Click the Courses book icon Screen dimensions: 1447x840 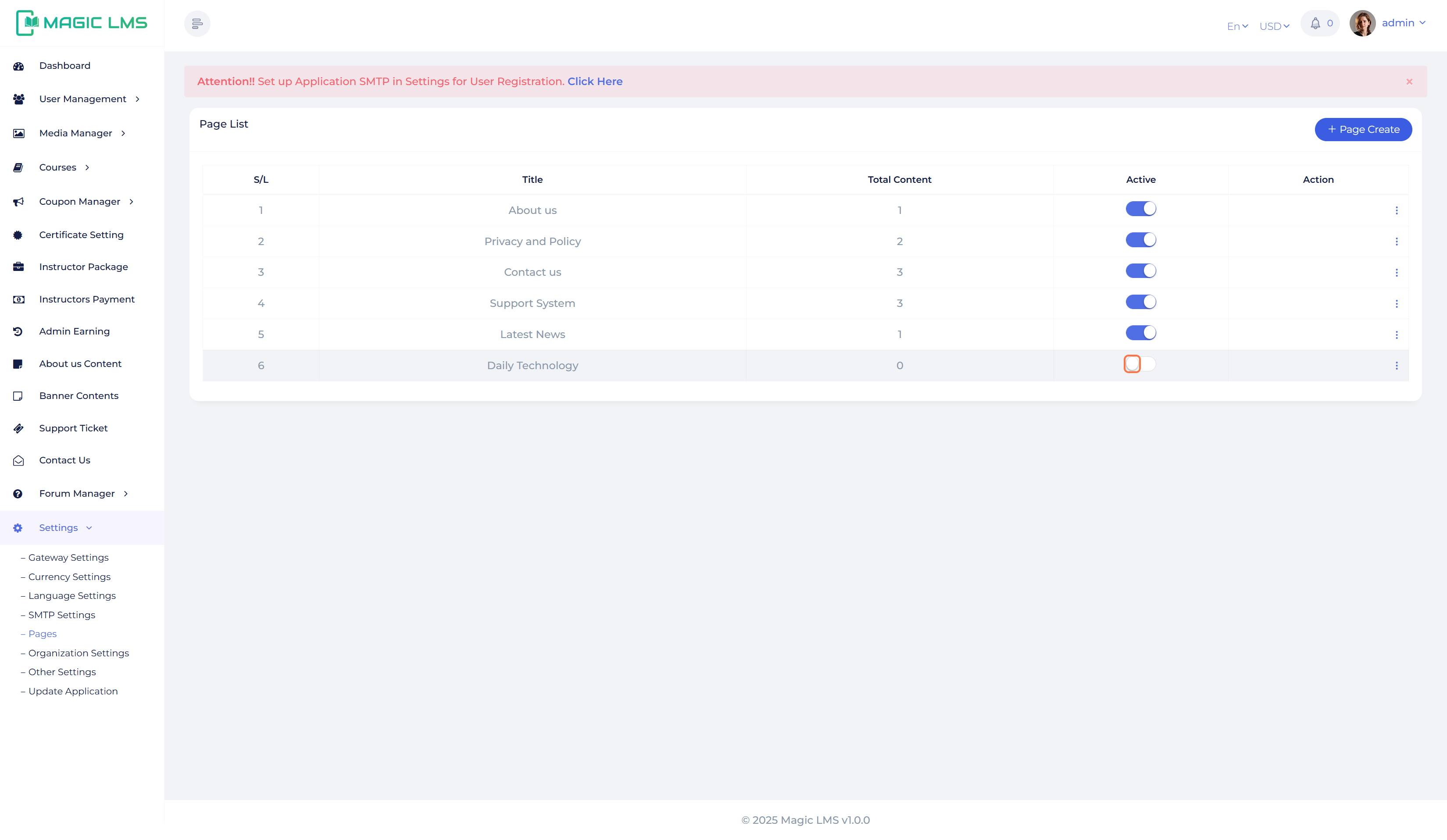(x=18, y=167)
